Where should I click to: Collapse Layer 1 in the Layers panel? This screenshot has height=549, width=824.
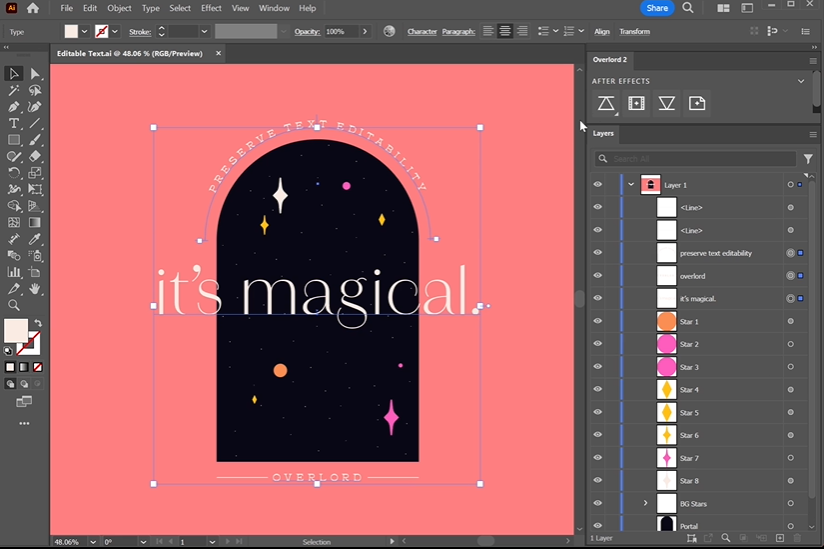631,185
